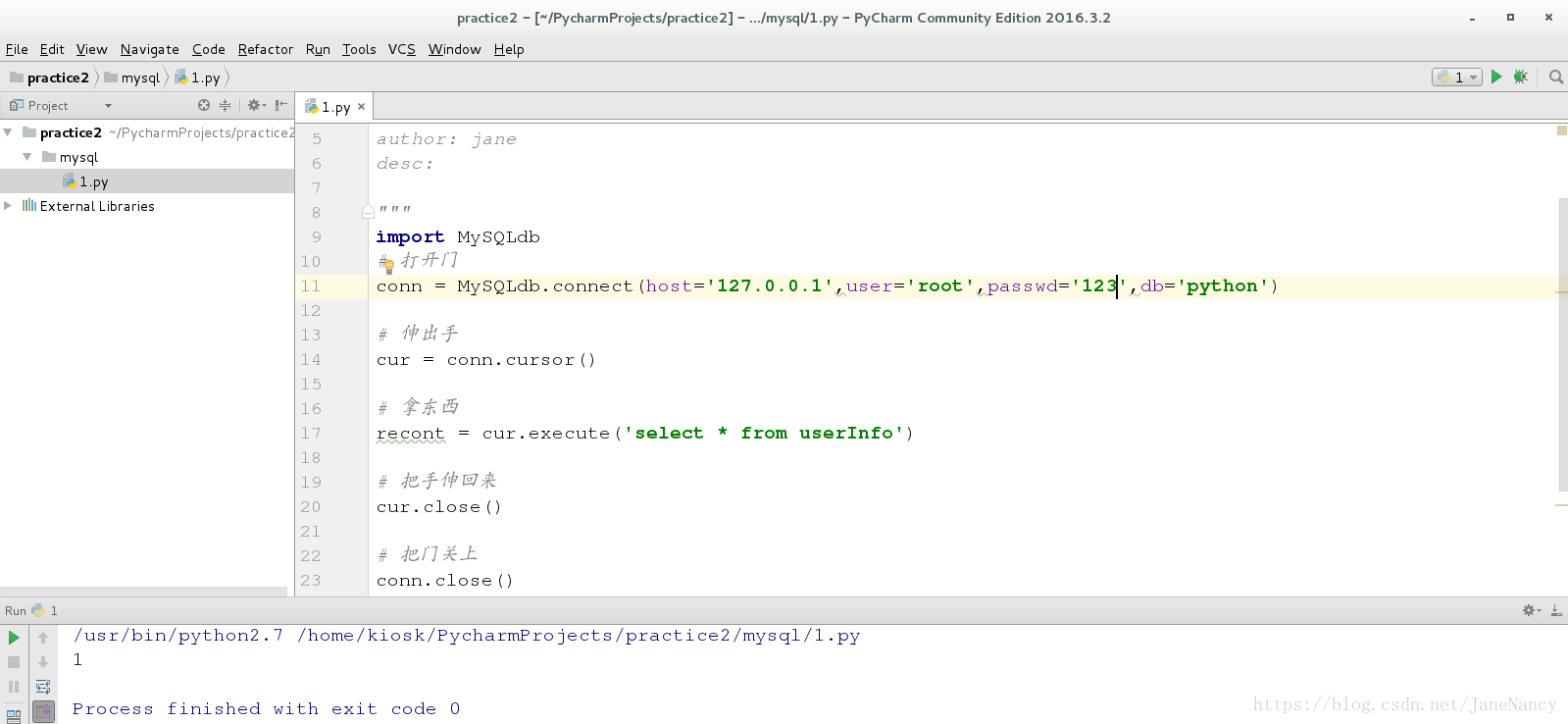Click the Stop process square button
Viewport: 1568px width, 724px height.
click(x=14, y=662)
